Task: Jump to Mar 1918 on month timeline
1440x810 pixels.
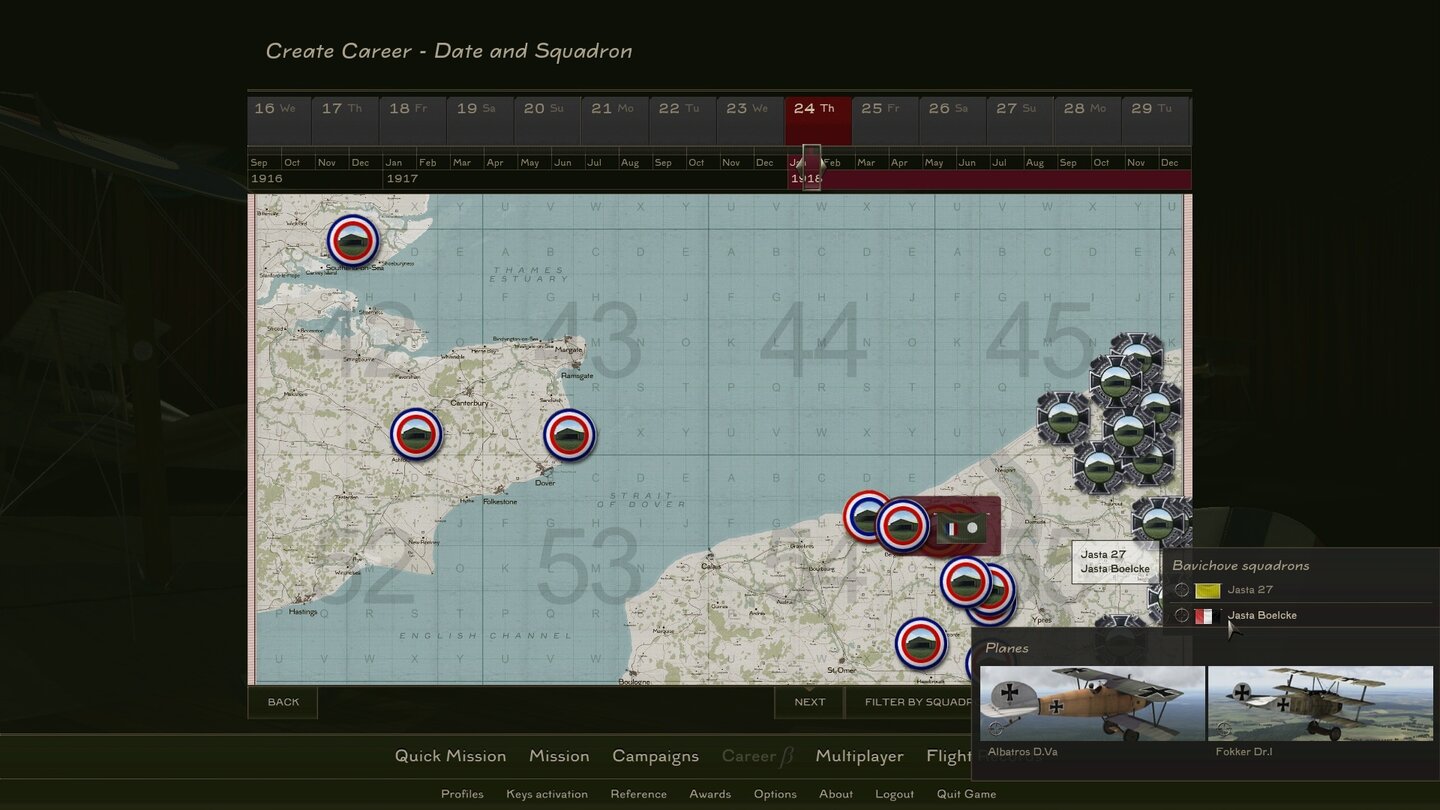Action: tap(866, 162)
